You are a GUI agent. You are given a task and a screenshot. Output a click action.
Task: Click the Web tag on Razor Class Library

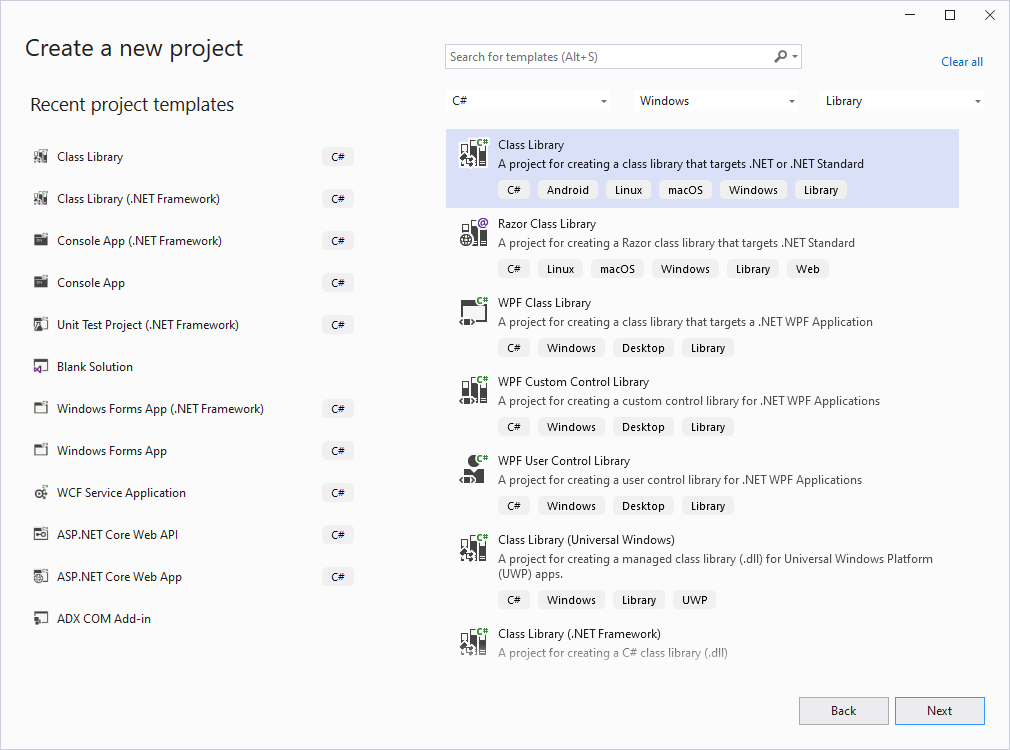(x=808, y=269)
